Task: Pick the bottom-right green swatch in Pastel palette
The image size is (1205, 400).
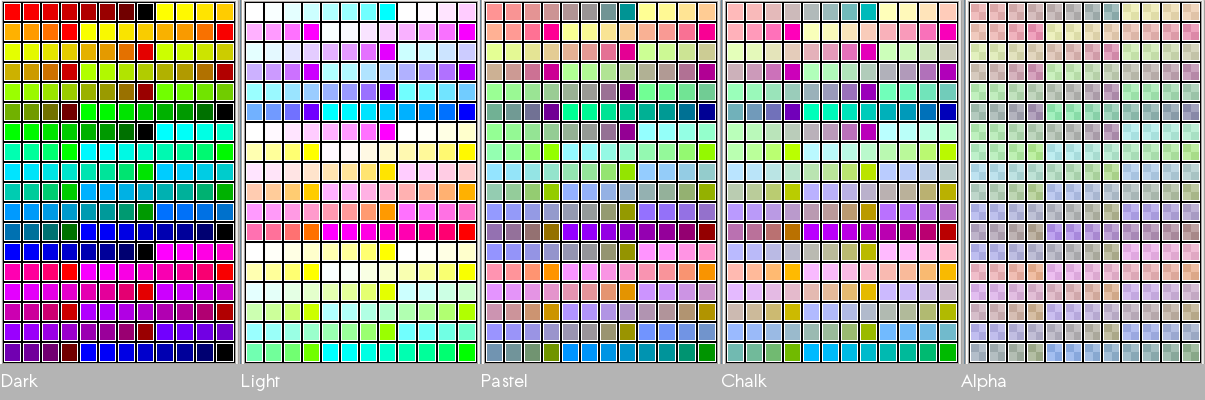Action: coord(707,352)
